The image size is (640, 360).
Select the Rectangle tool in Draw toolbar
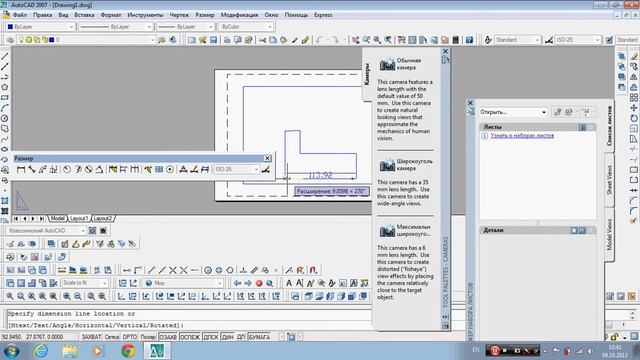point(4,98)
